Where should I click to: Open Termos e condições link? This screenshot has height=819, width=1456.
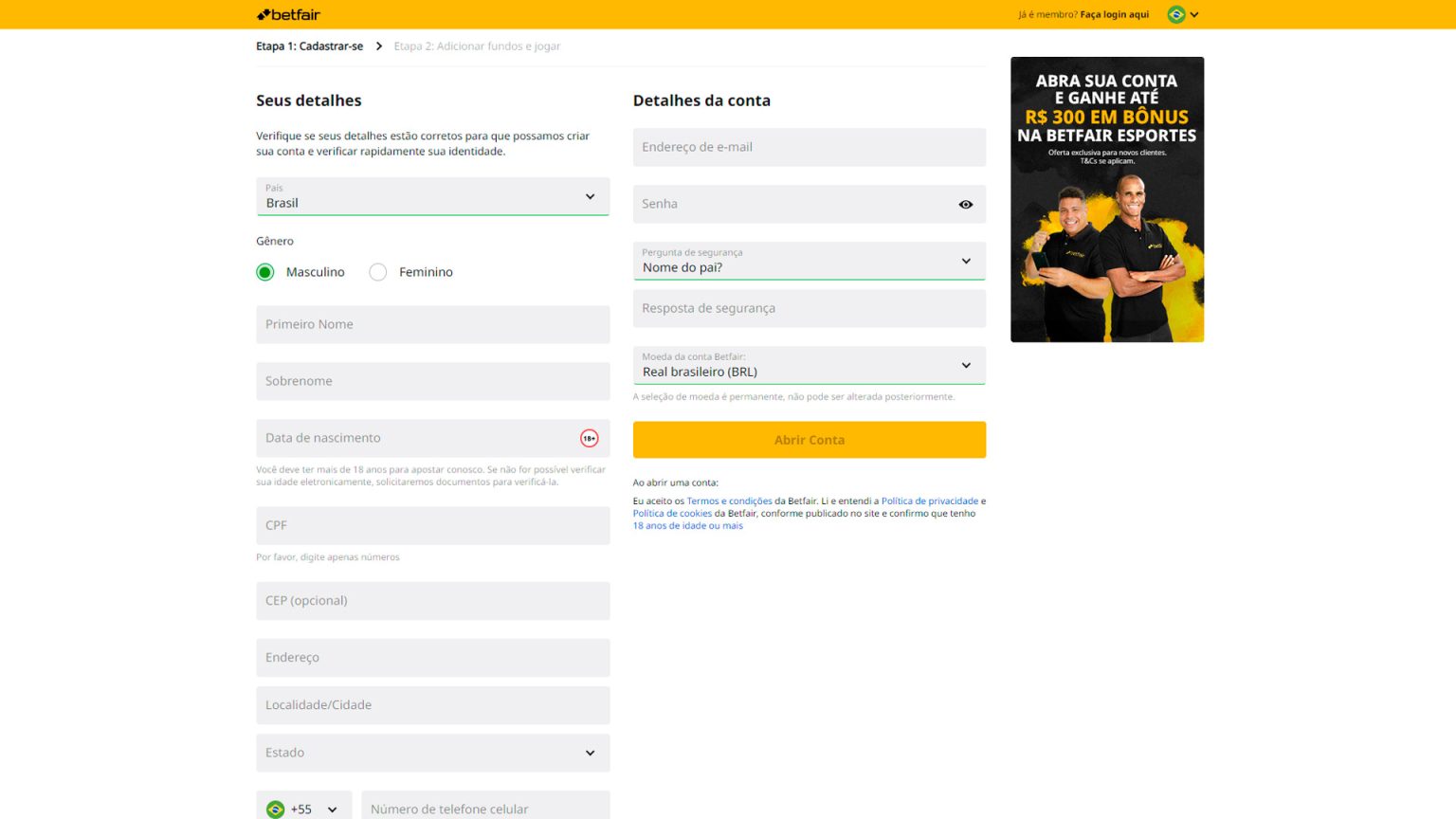click(729, 500)
